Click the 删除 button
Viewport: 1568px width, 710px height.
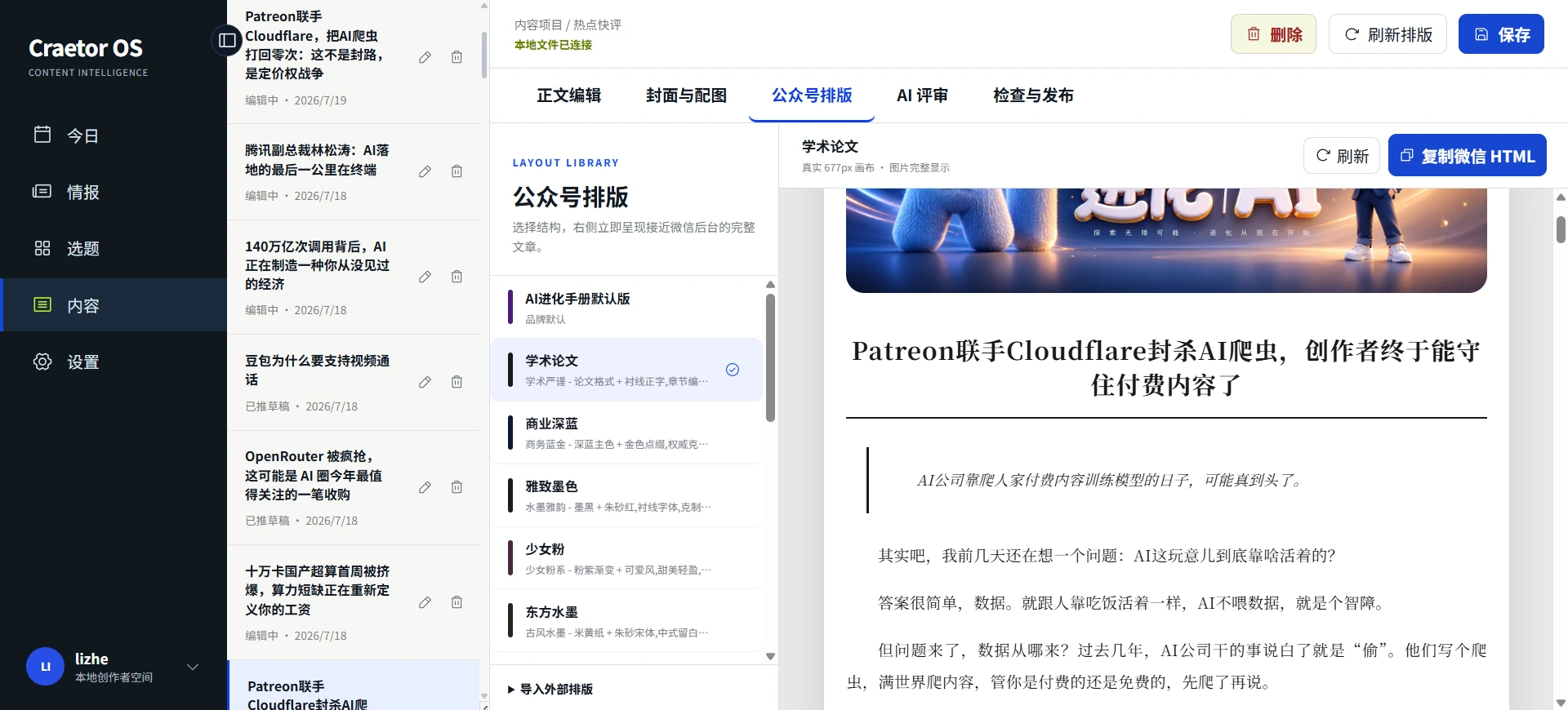1273,34
